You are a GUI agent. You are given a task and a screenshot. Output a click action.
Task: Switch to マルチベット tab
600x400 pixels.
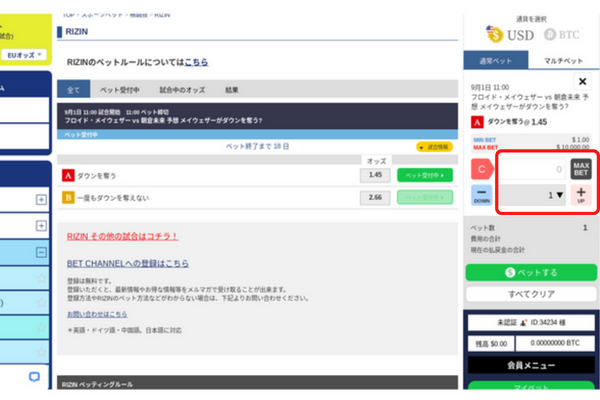(563, 60)
